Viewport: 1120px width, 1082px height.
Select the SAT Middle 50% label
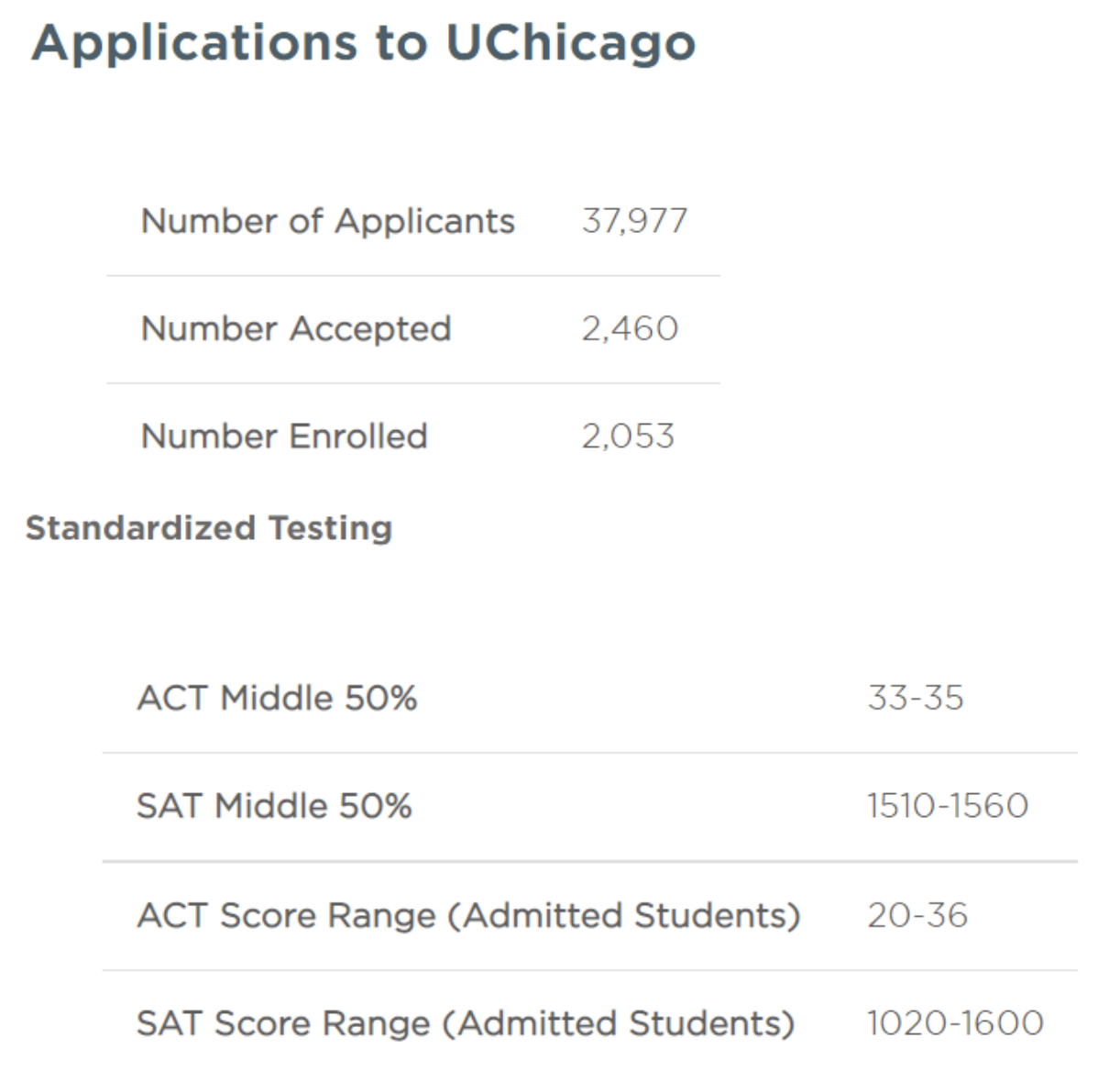pos(274,806)
